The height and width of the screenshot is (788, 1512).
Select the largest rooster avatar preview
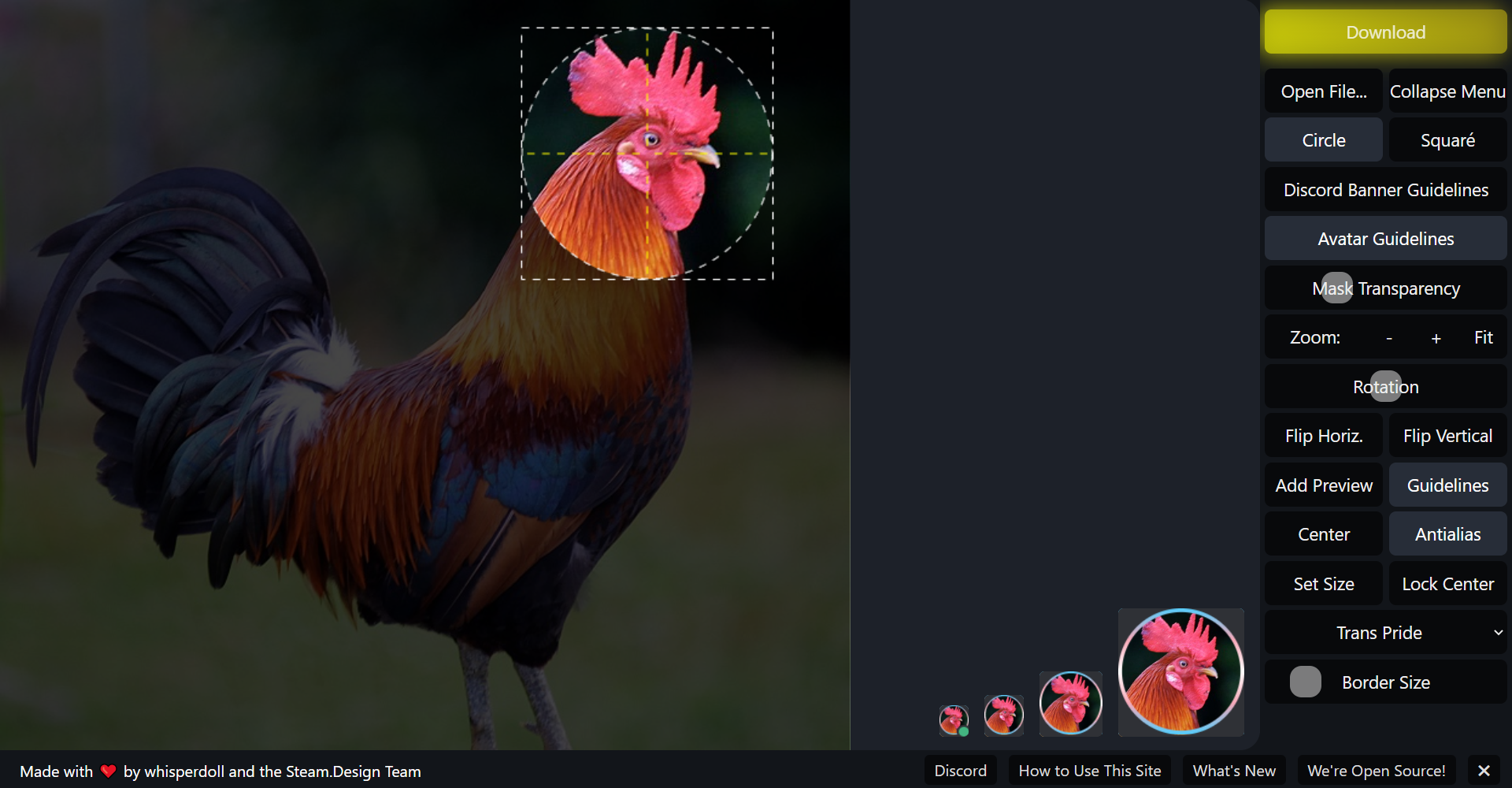pos(1180,672)
